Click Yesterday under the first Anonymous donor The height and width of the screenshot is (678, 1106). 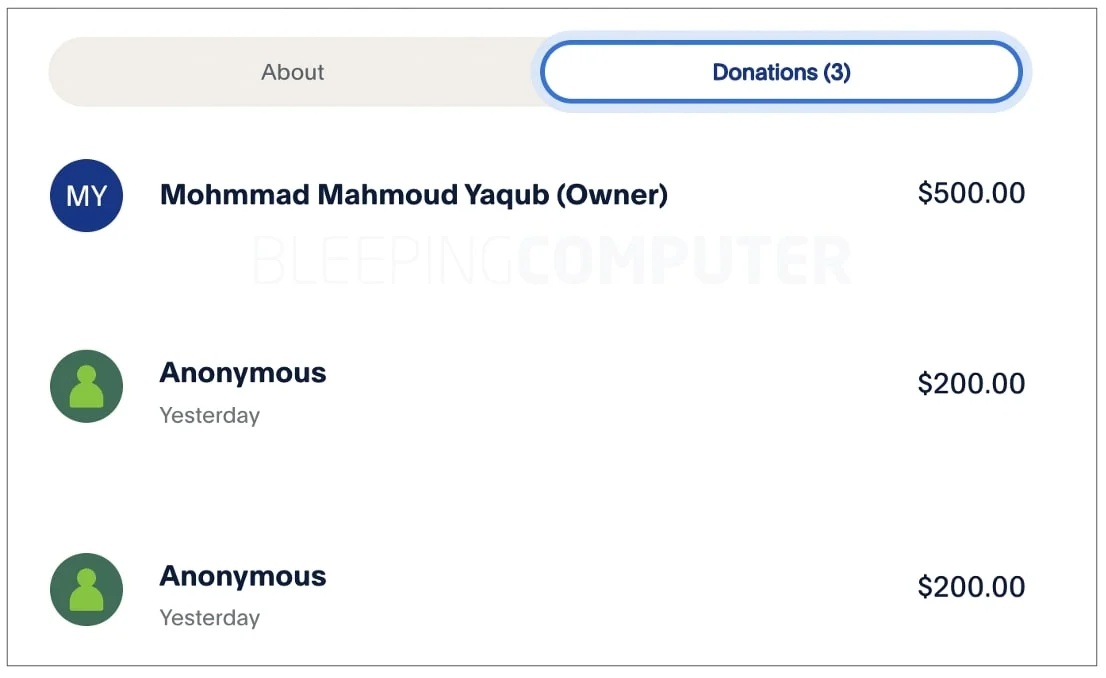[x=210, y=415]
